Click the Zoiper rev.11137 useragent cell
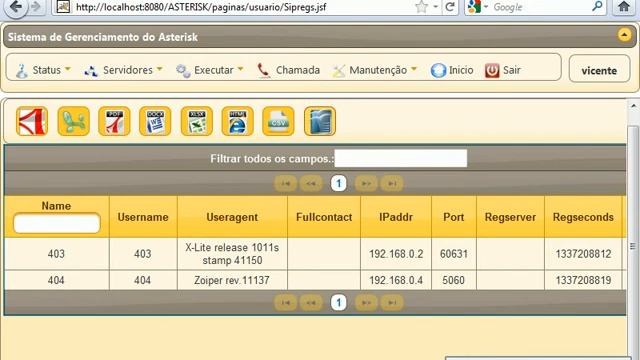640x360 pixels. click(232, 280)
